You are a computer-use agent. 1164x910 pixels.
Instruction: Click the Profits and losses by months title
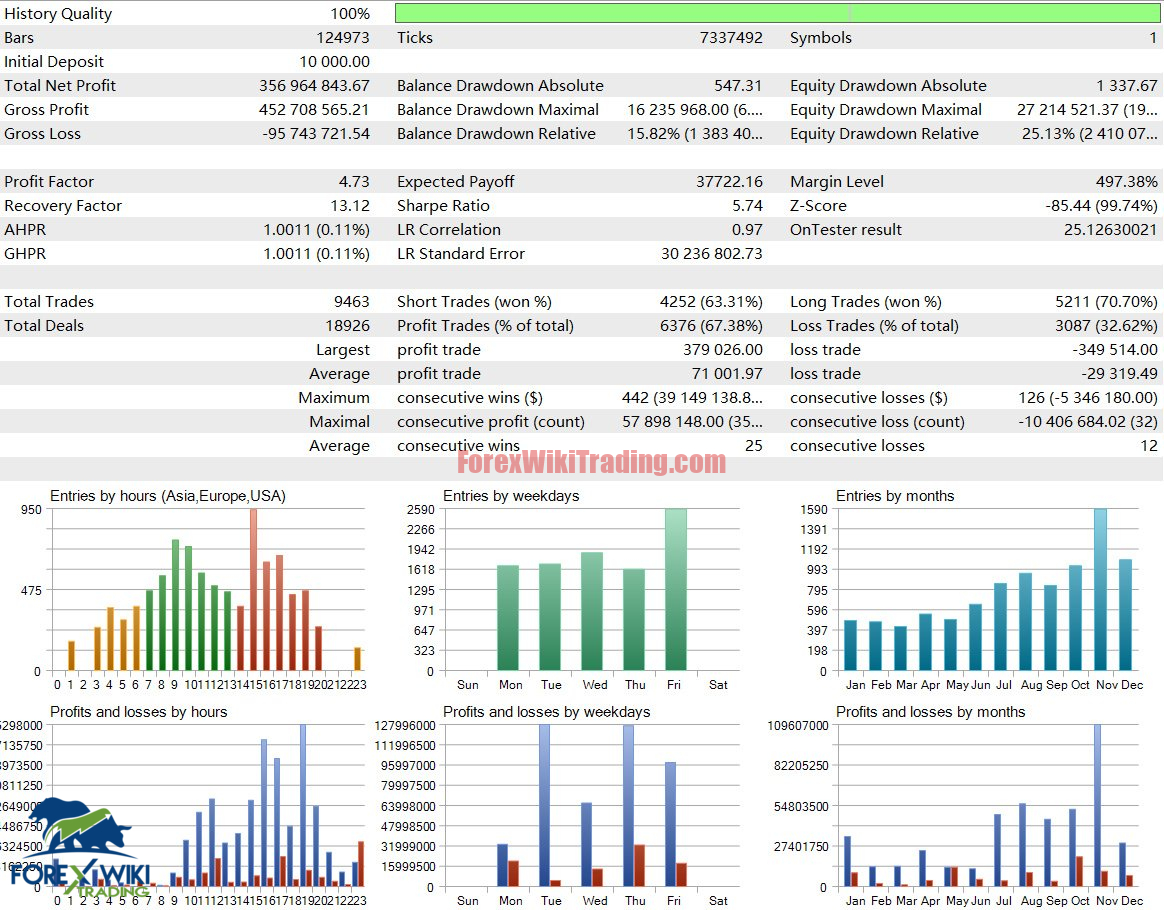pyautogui.click(x=931, y=712)
